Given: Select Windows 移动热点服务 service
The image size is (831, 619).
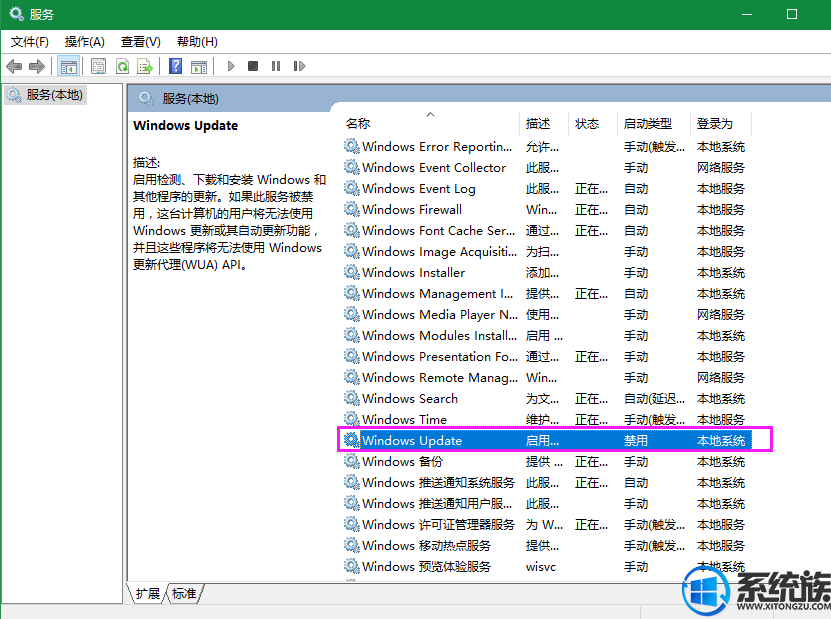Looking at the screenshot, I should coord(427,545).
